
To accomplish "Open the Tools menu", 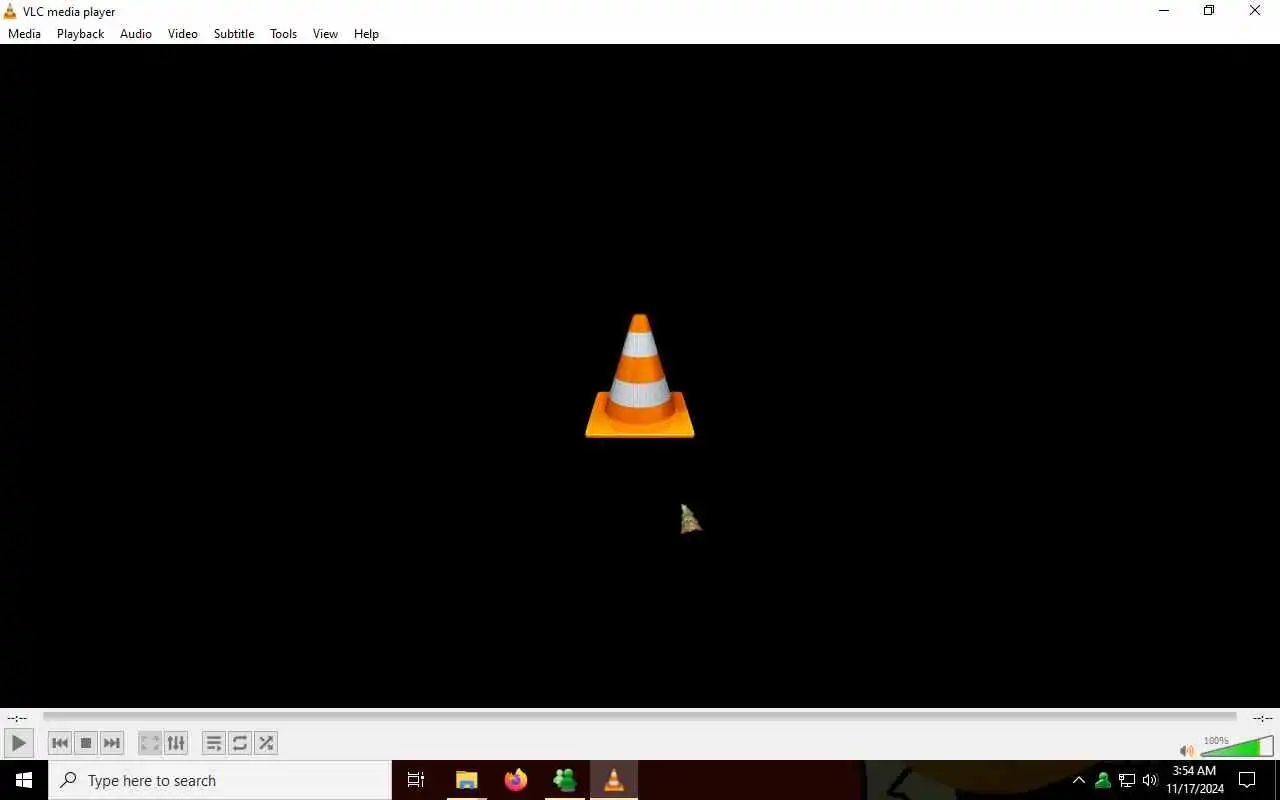I will click(283, 33).
